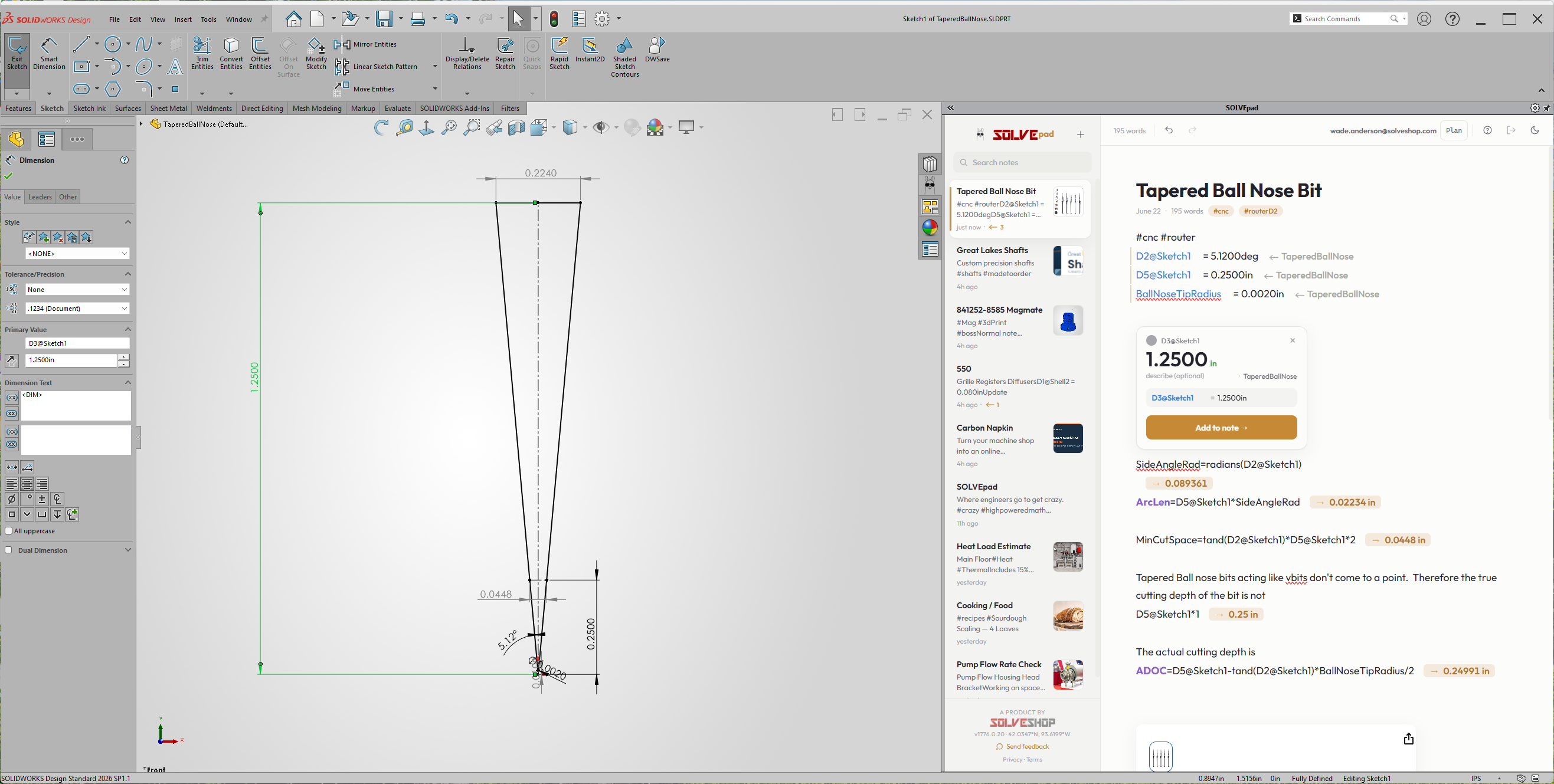Enable the Dual Dimension checkbox
Image resolution: width=1554 pixels, height=784 pixels.
pos(8,550)
